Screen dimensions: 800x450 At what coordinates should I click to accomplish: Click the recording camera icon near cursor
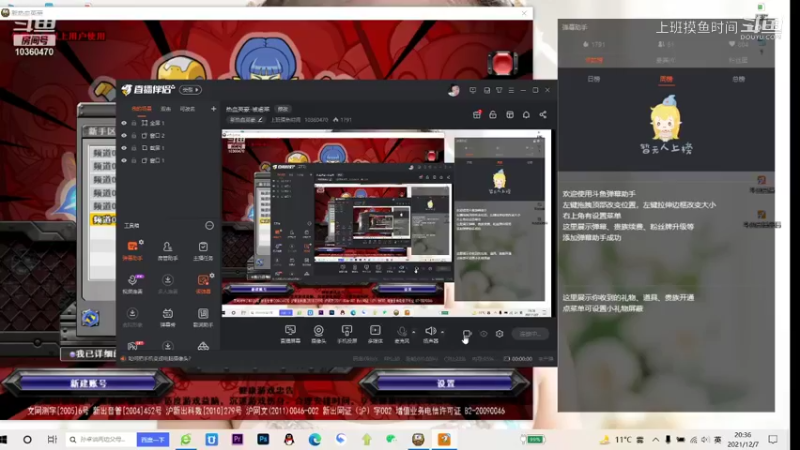click(466, 334)
